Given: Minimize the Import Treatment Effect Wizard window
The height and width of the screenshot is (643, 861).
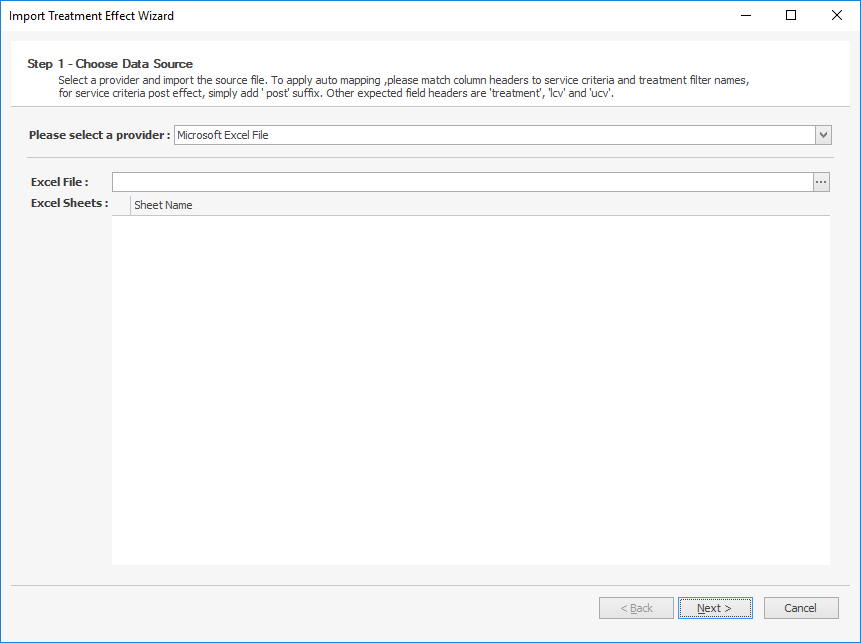Looking at the screenshot, I should pyautogui.click(x=746, y=16).
